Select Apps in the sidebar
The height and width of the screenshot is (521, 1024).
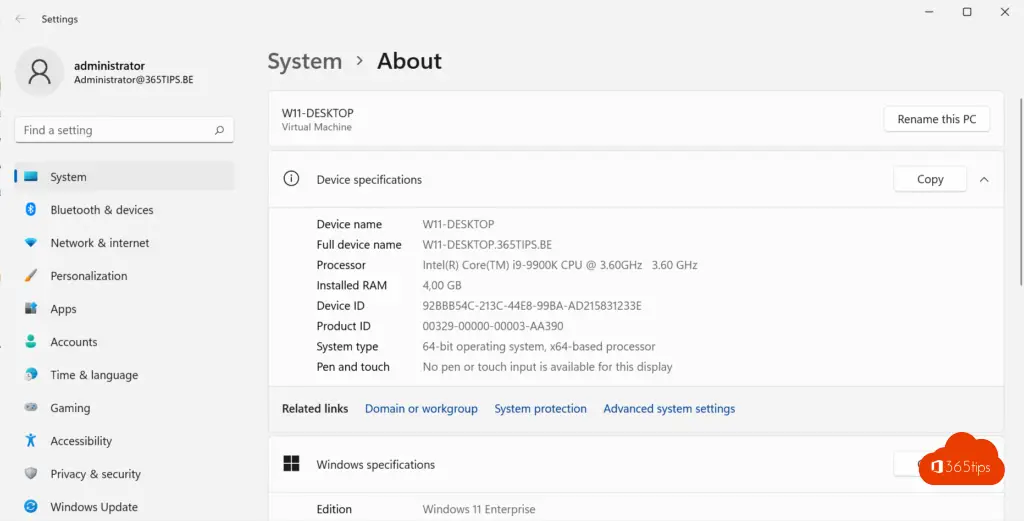[124, 309]
